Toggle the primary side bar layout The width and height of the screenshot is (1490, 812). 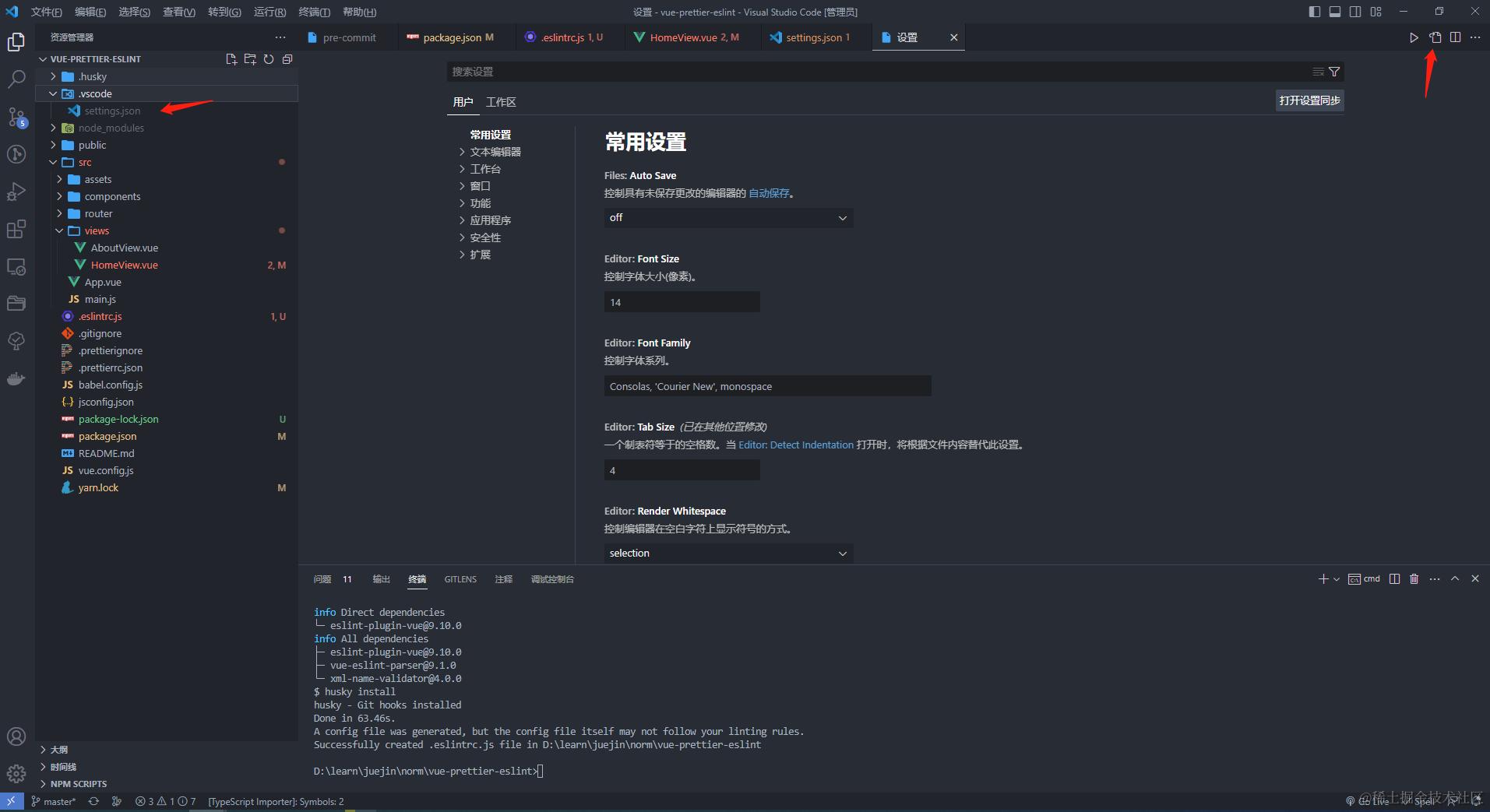click(x=1315, y=12)
